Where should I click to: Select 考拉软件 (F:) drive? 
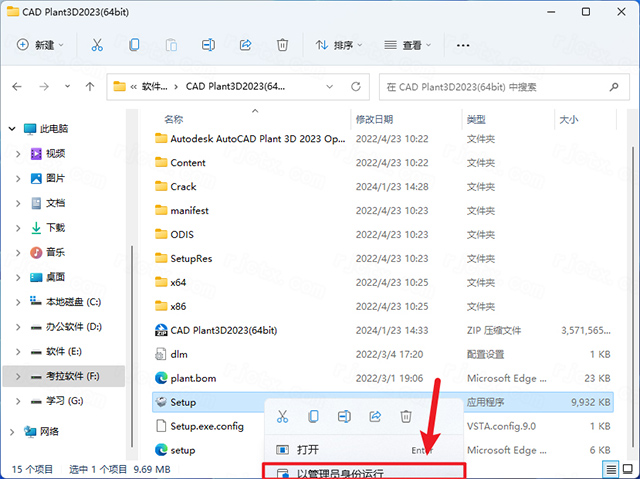[65, 376]
